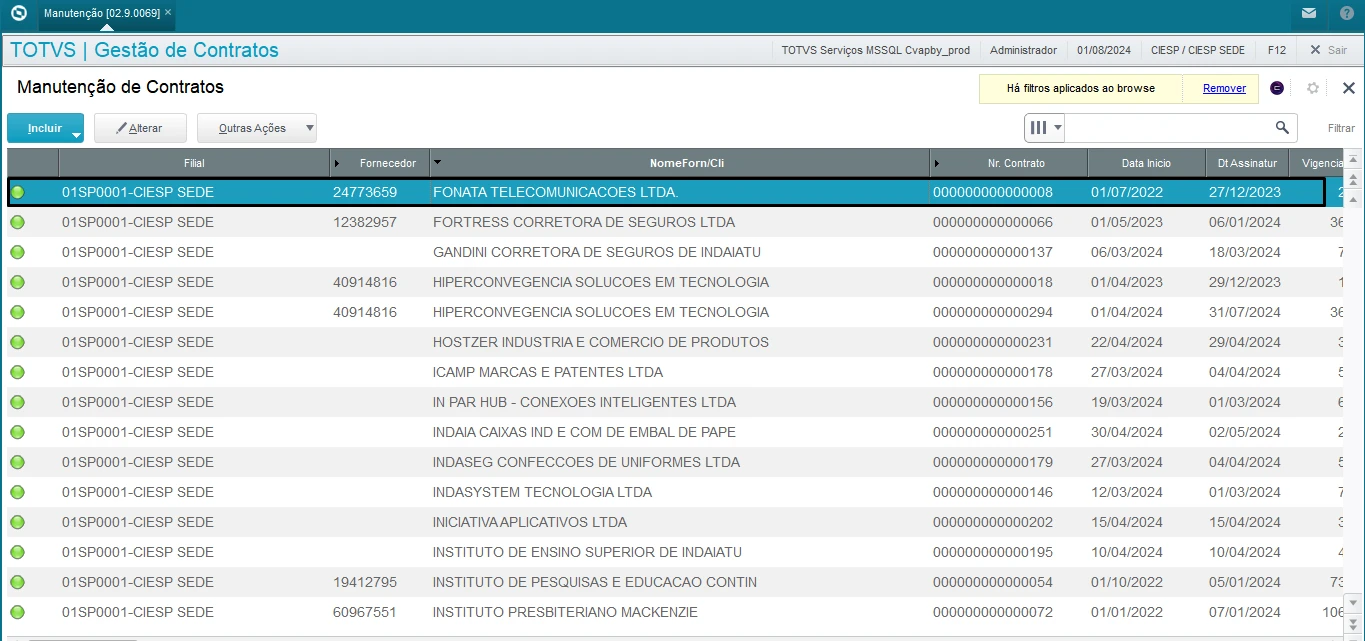The width and height of the screenshot is (1365, 641).
Task: Select the Manutenção [02.9.0069] tab
Action: [x=101, y=13]
